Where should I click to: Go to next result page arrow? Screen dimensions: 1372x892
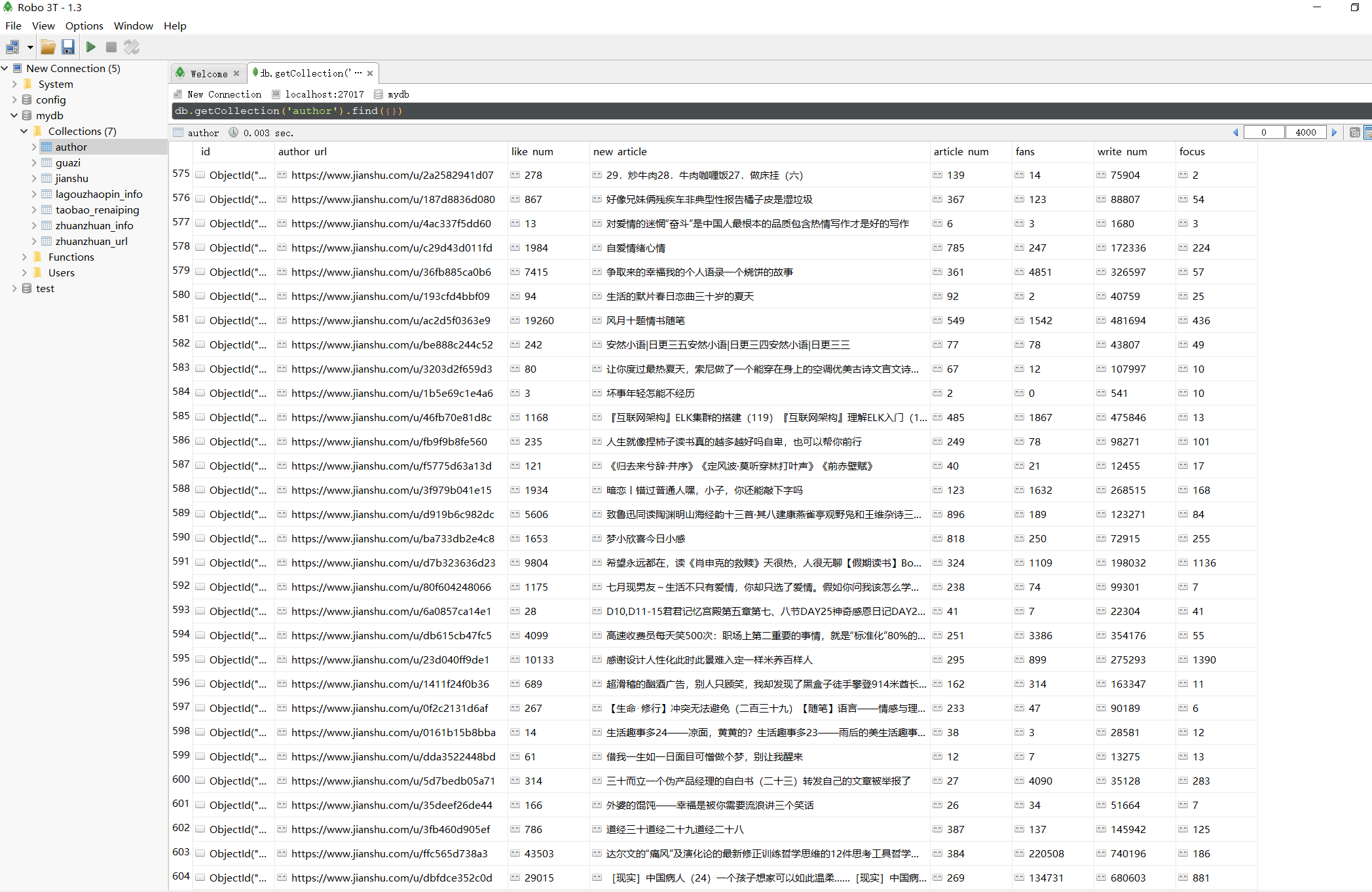[1334, 132]
